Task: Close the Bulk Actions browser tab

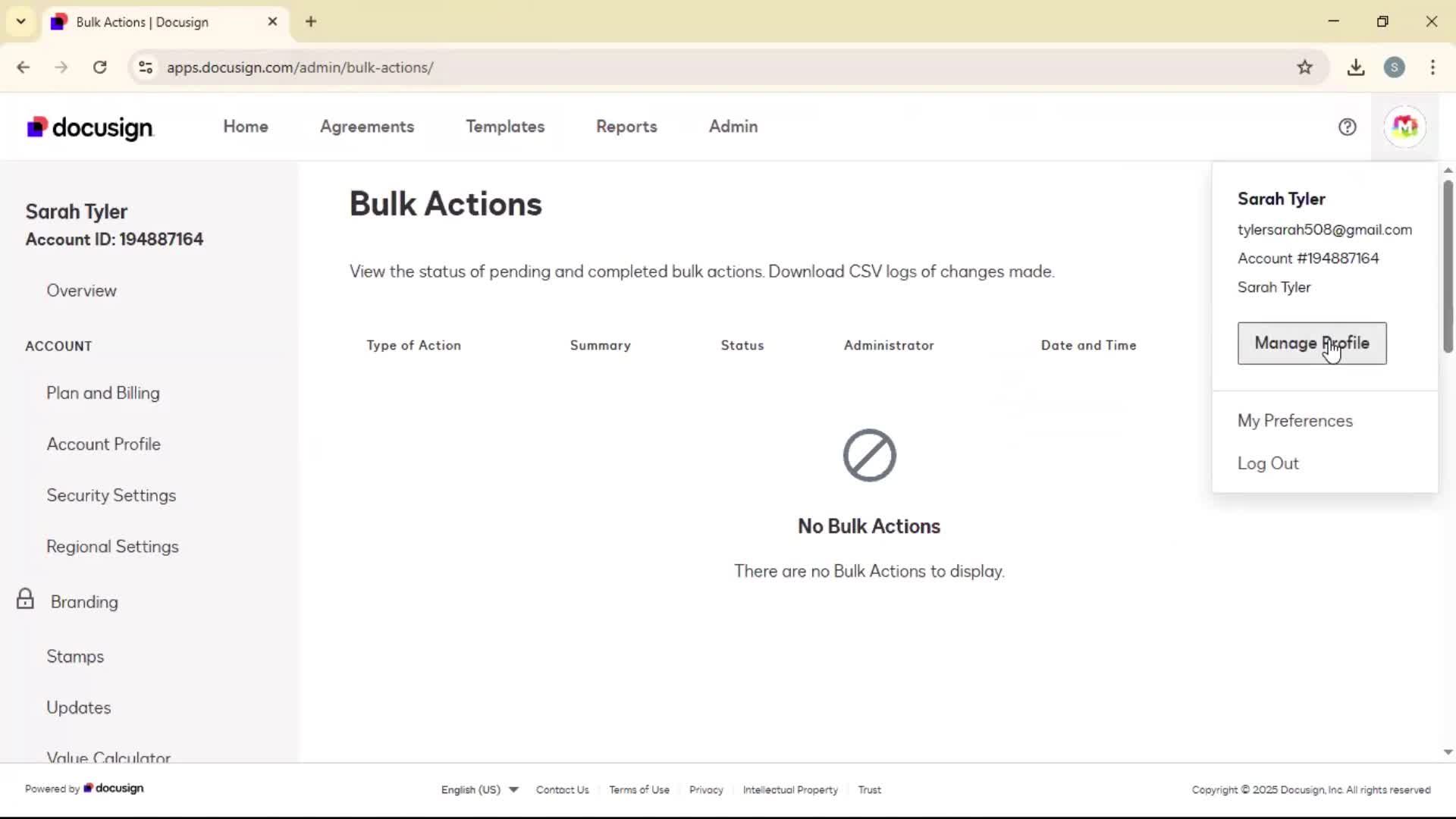Action: [x=272, y=22]
